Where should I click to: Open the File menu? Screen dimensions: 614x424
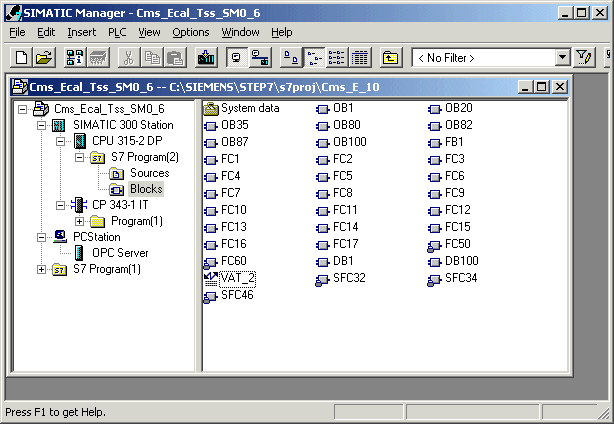tap(17, 32)
